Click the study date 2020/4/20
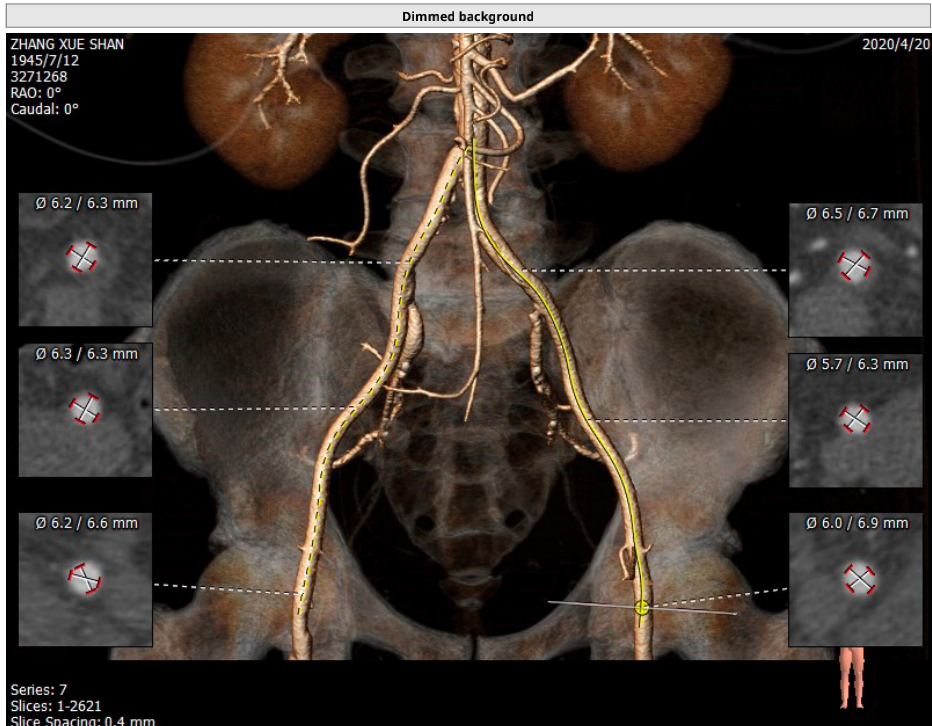The height and width of the screenshot is (726, 932). click(x=894, y=45)
